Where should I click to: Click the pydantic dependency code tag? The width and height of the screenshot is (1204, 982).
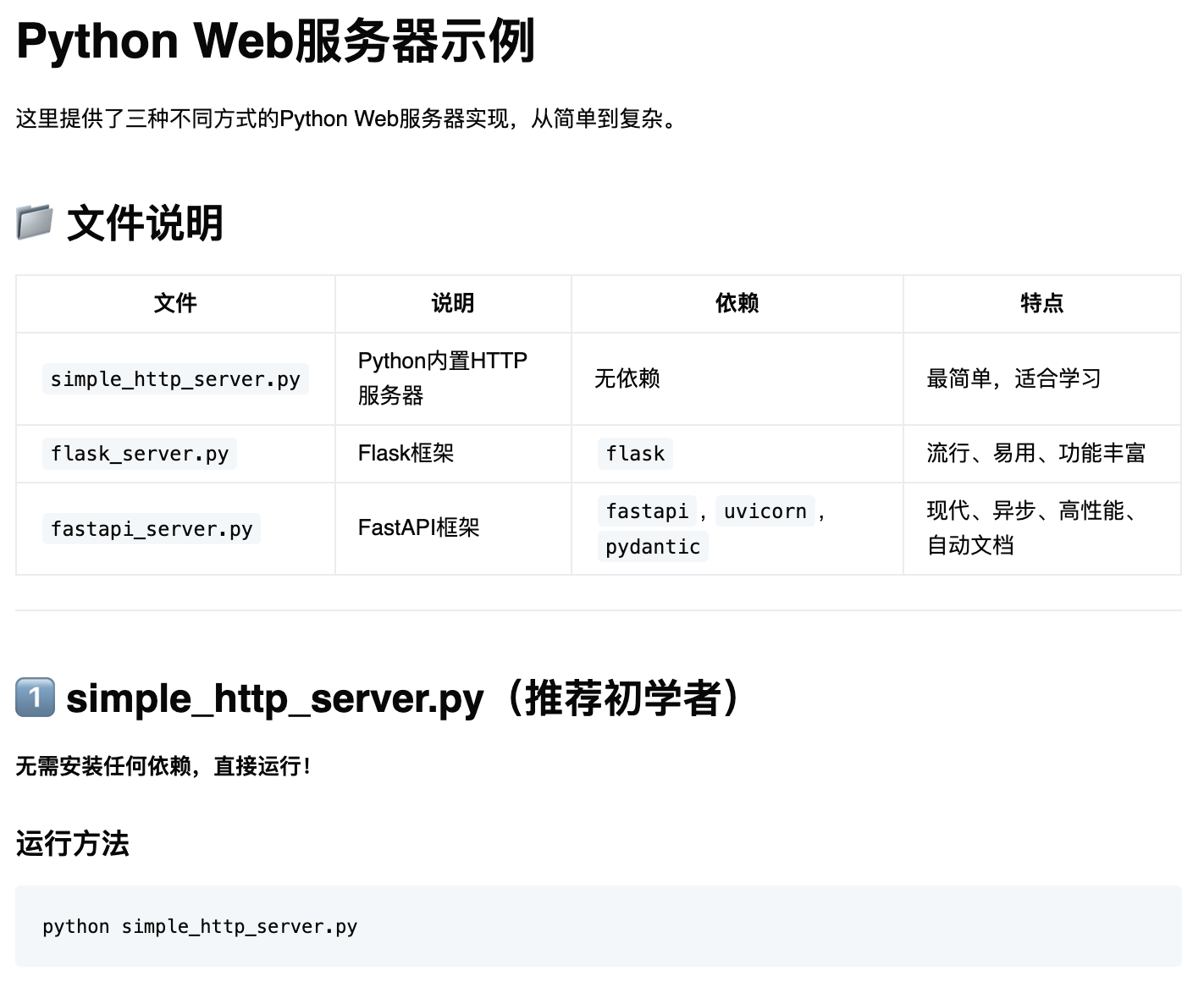coord(653,547)
